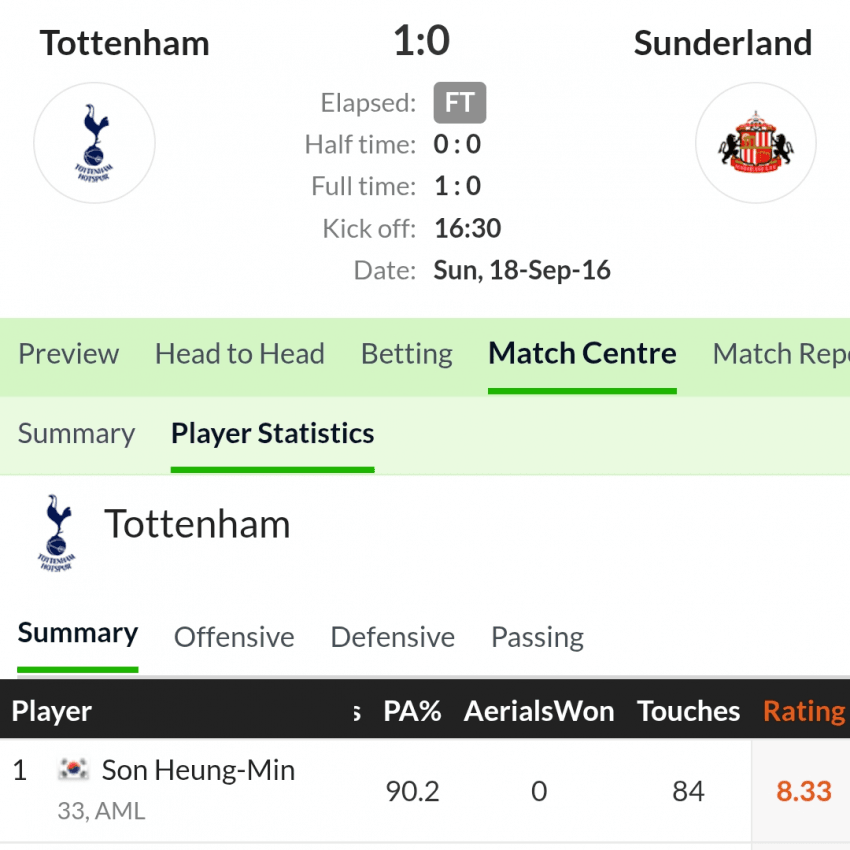
Task: Show Defensive player stats
Action: [x=392, y=637]
